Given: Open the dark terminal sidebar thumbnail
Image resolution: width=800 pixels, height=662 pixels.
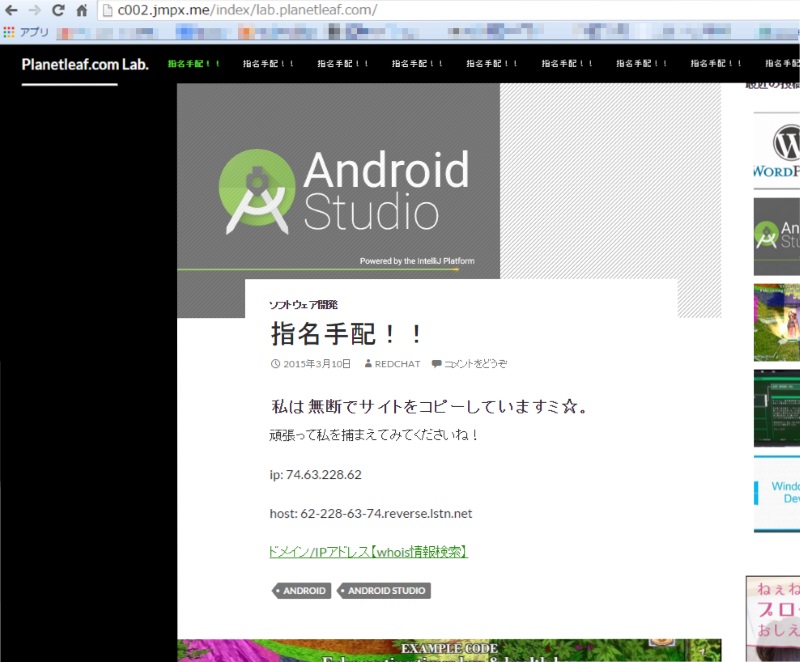Looking at the screenshot, I should coord(777,408).
